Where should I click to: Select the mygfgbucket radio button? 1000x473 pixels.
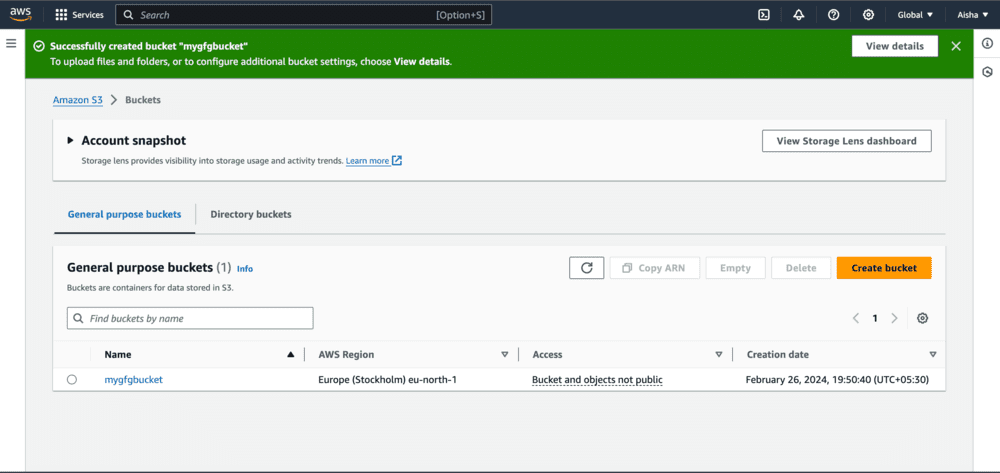click(72, 380)
